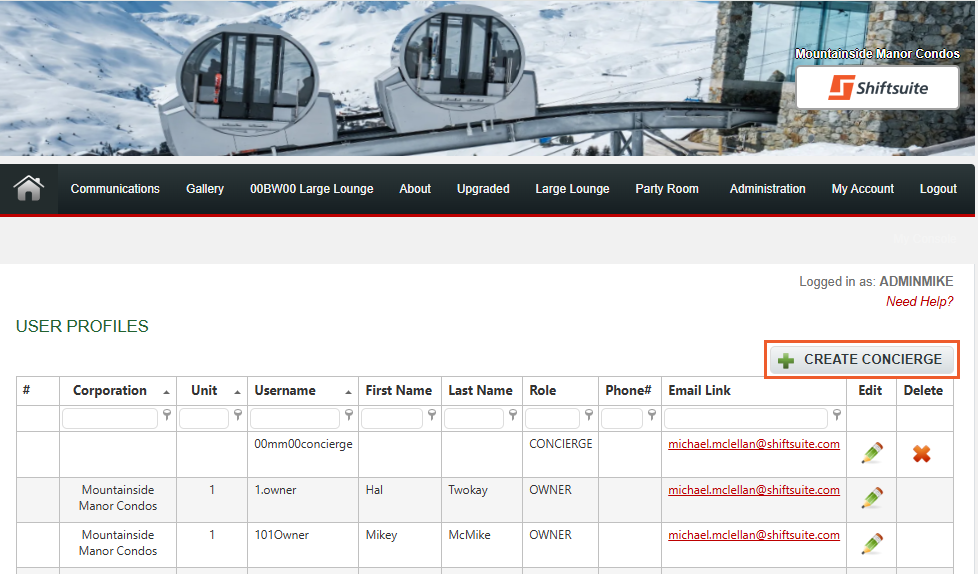Sort table by Username column header
This screenshot has width=978, height=574.
(x=285, y=391)
